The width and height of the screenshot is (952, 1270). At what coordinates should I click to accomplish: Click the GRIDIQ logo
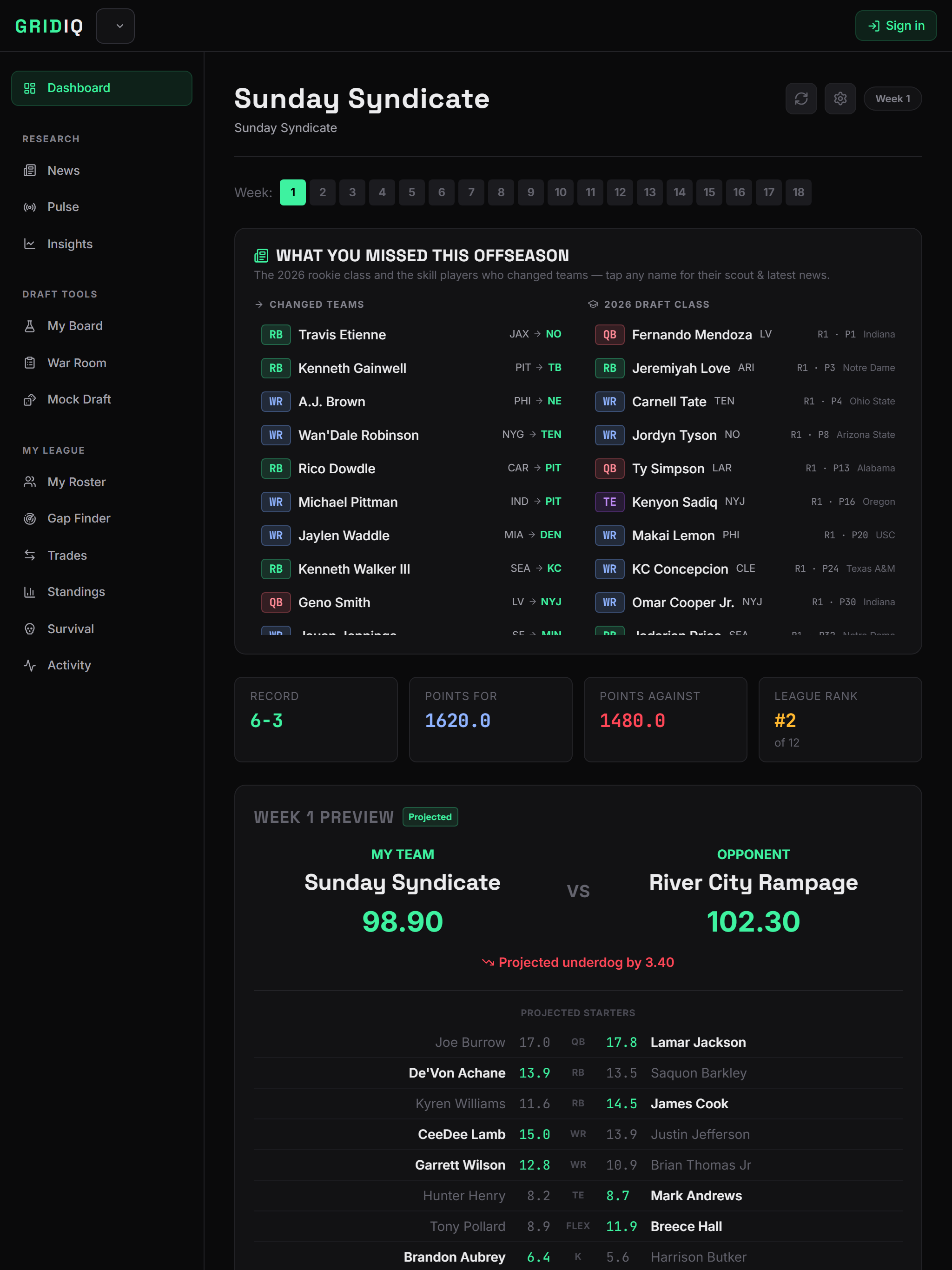49,26
